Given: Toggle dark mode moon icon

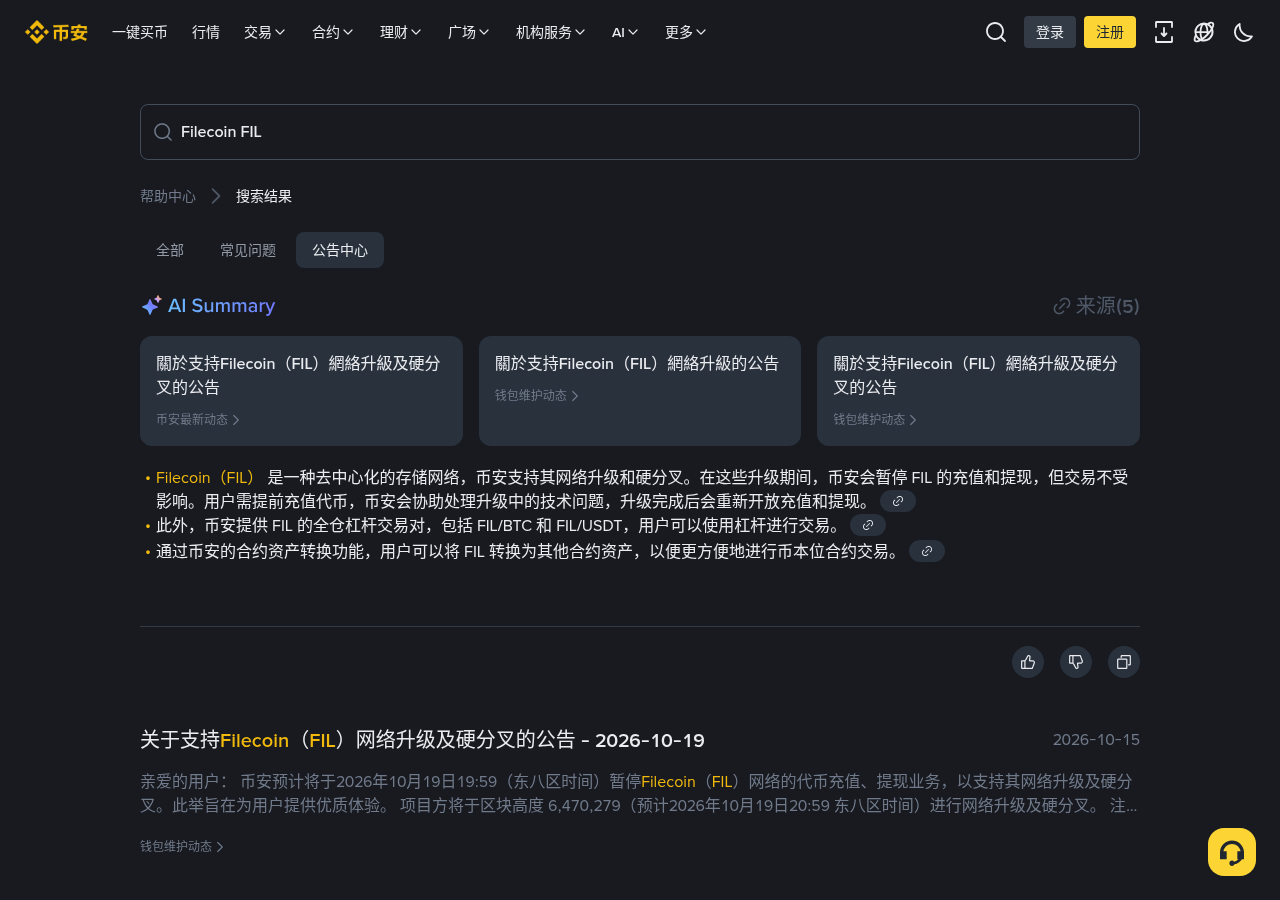Looking at the screenshot, I should (1244, 32).
